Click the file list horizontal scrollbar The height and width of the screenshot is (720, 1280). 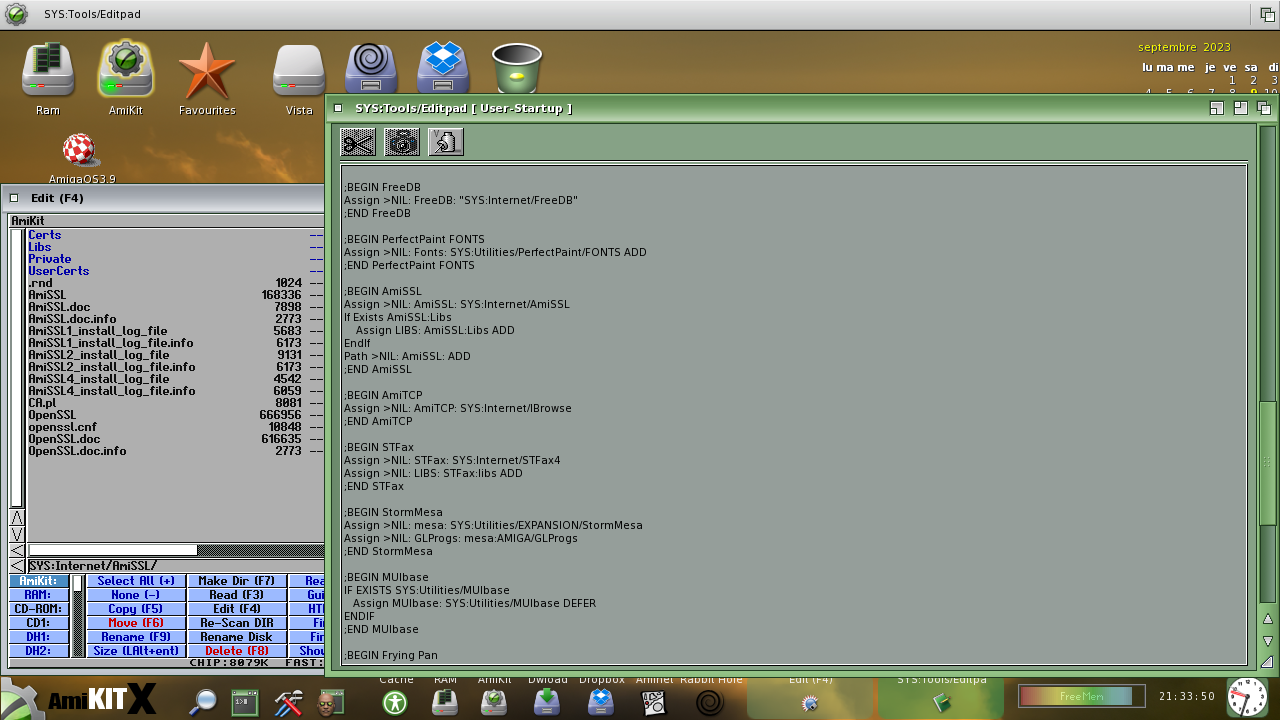pos(176,550)
